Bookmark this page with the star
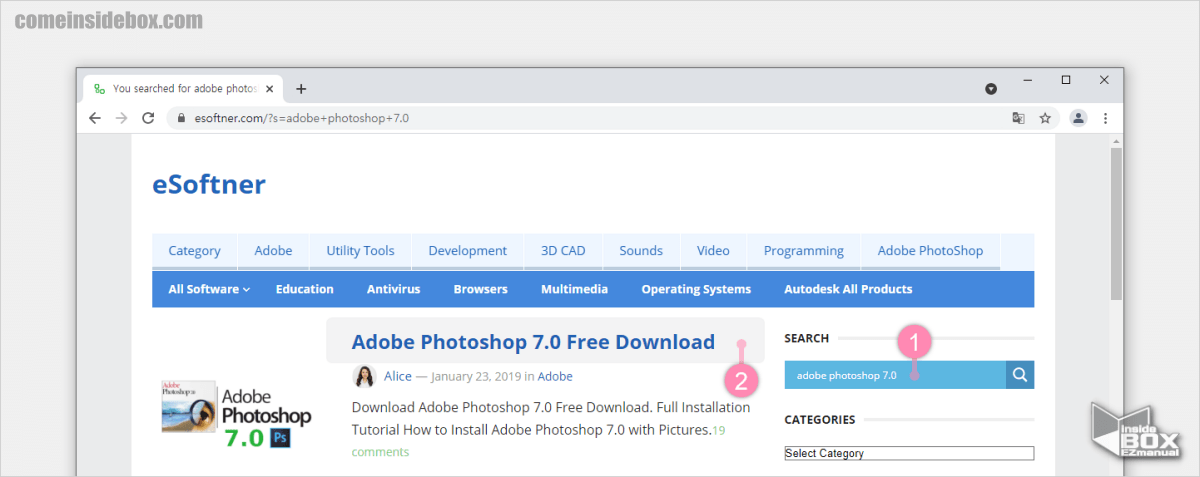1200x477 pixels. [x=1045, y=118]
